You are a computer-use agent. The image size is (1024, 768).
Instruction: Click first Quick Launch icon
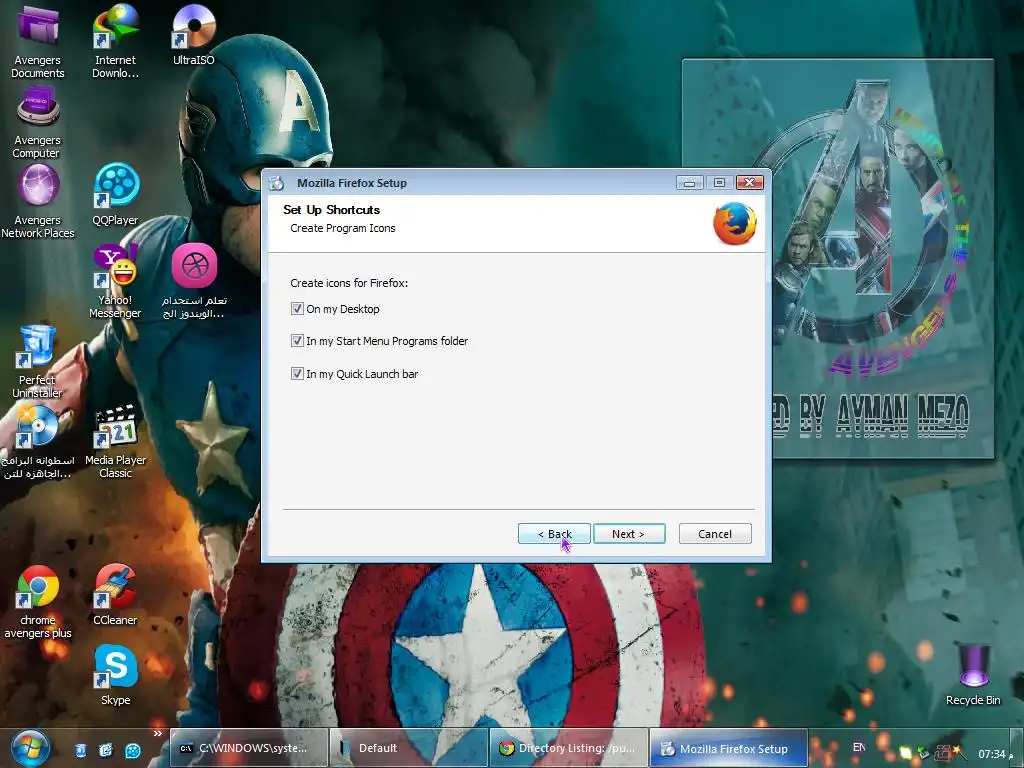(x=80, y=751)
